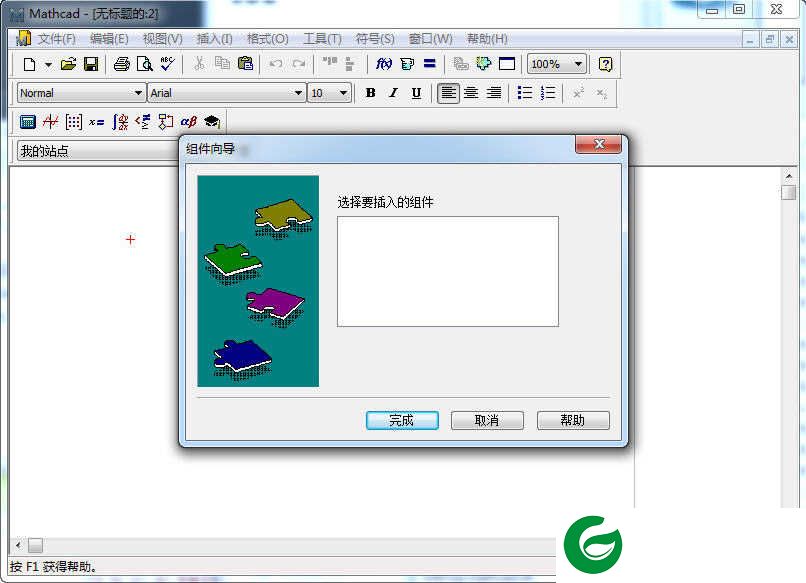
Task: Open the Calculator toolbar icon
Action: (27, 122)
